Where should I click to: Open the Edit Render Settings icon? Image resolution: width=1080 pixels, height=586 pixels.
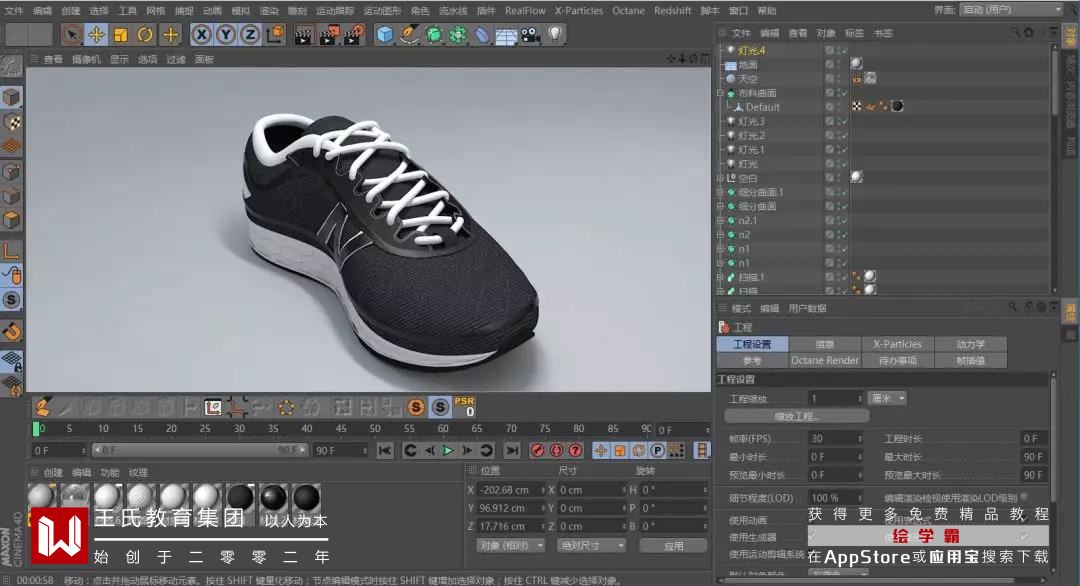click(x=352, y=35)
